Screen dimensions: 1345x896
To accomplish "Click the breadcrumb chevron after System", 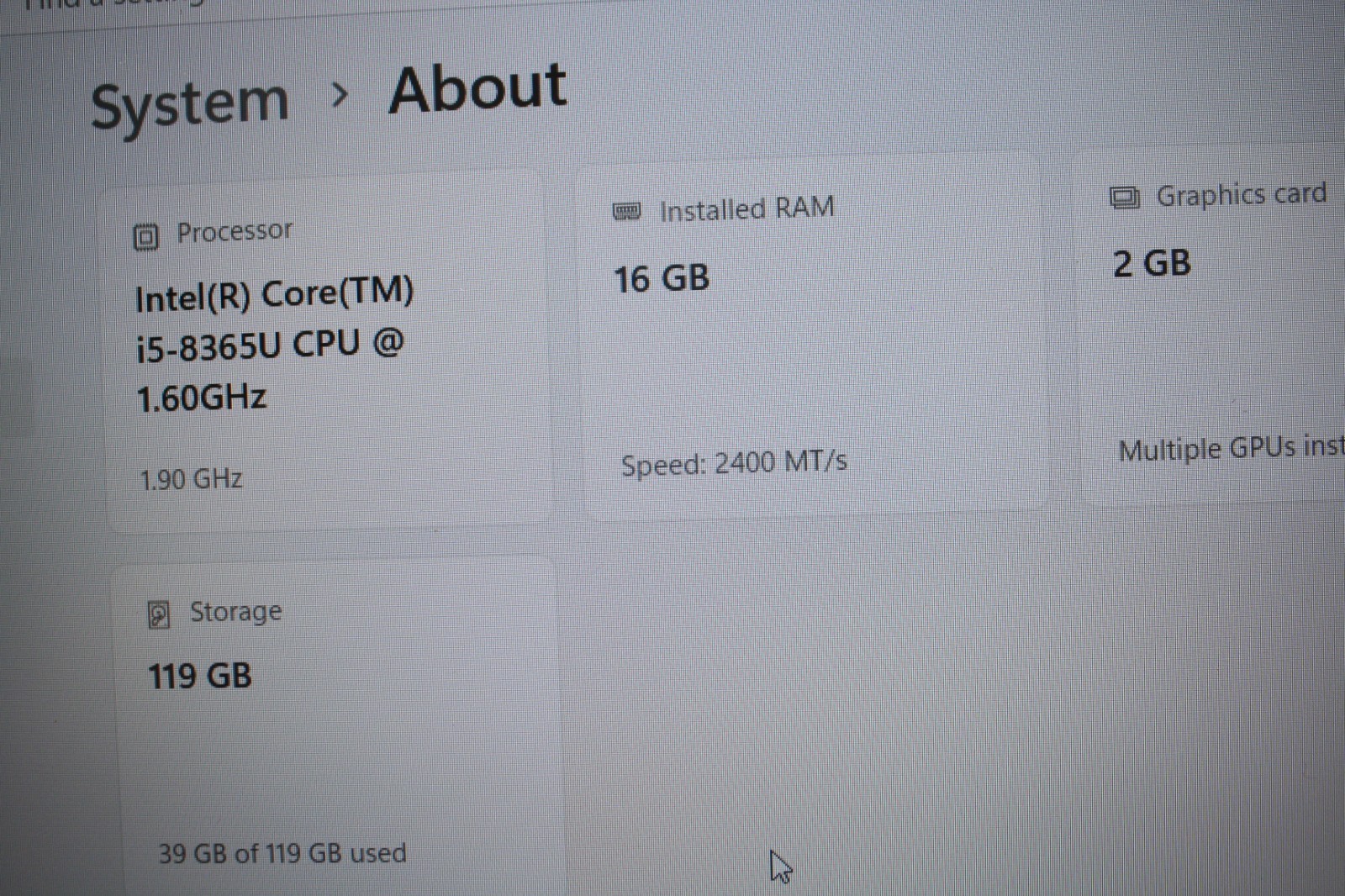I will [340, 95].
